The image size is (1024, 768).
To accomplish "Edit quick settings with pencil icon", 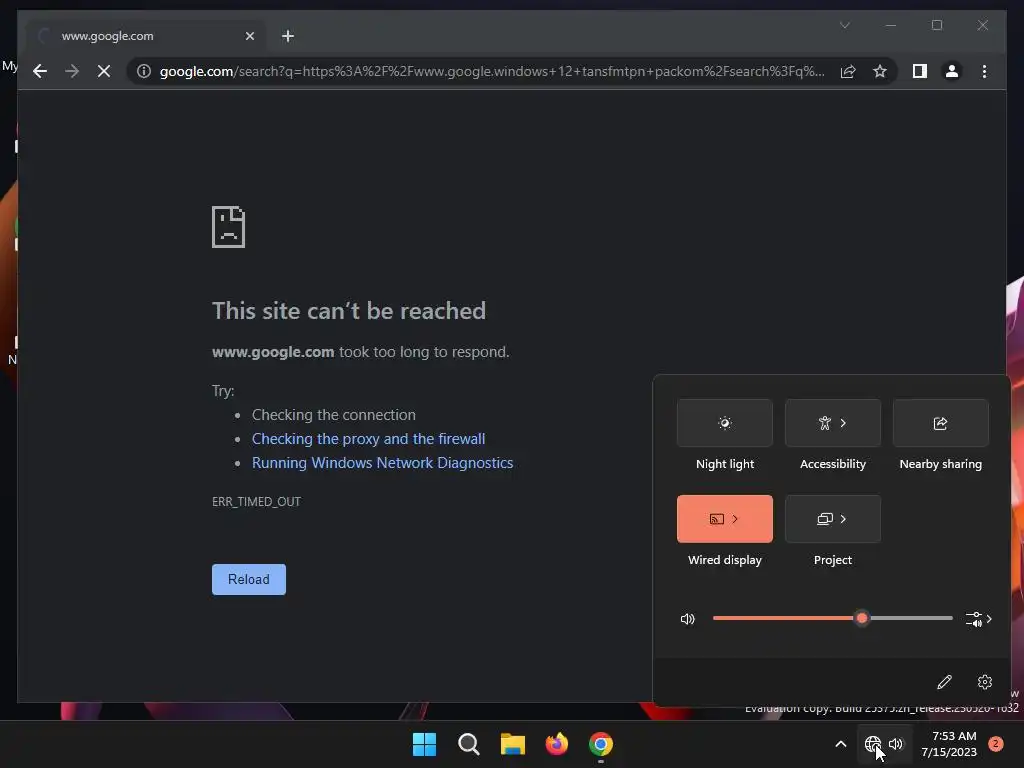I will tap(944, 682).
